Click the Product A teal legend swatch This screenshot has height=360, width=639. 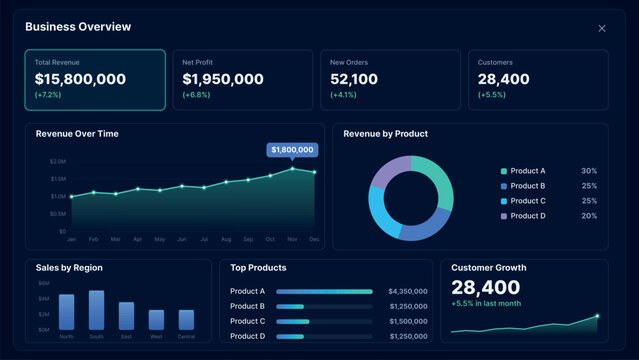[x=504, y=171]
